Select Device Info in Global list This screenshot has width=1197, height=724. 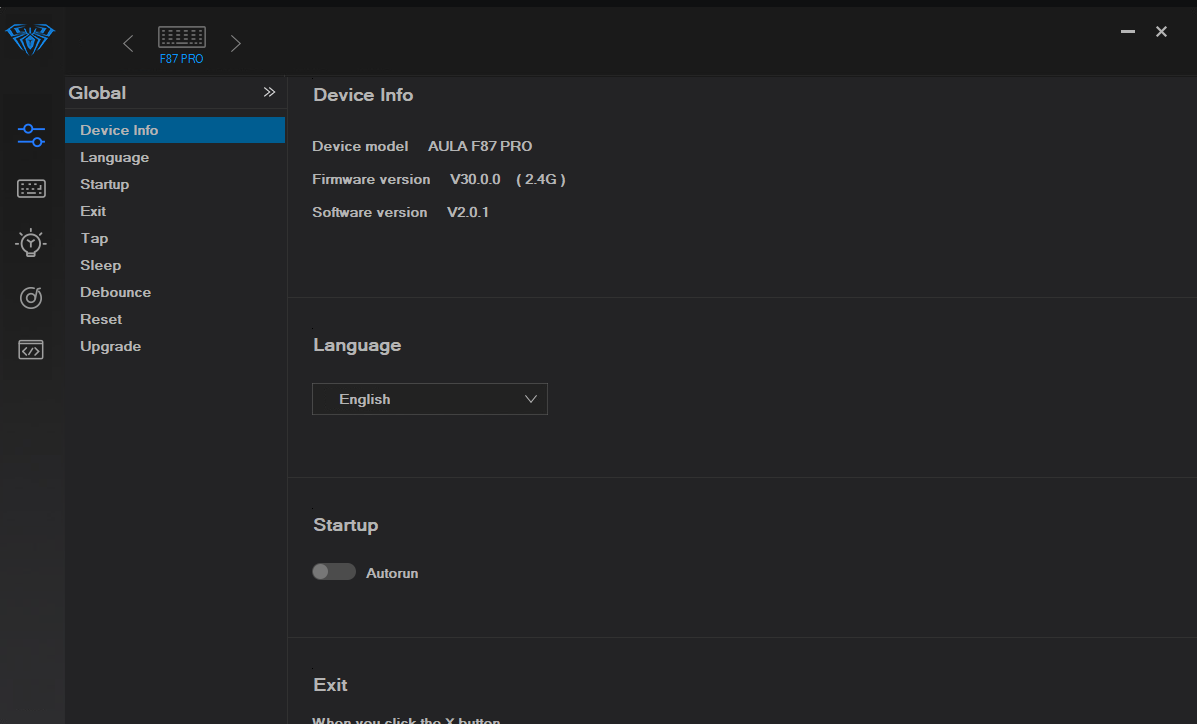pyautogui.click(x=175, y=130)
